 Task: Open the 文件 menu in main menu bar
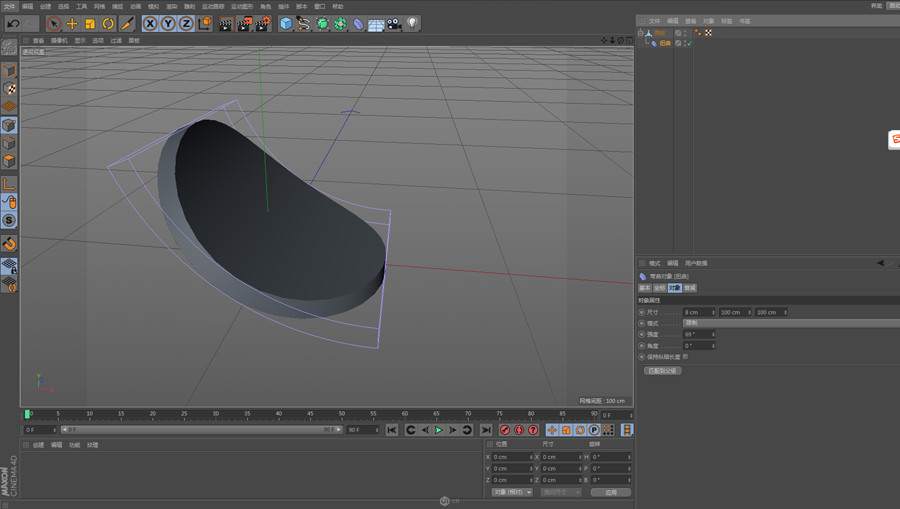(9, 6)
